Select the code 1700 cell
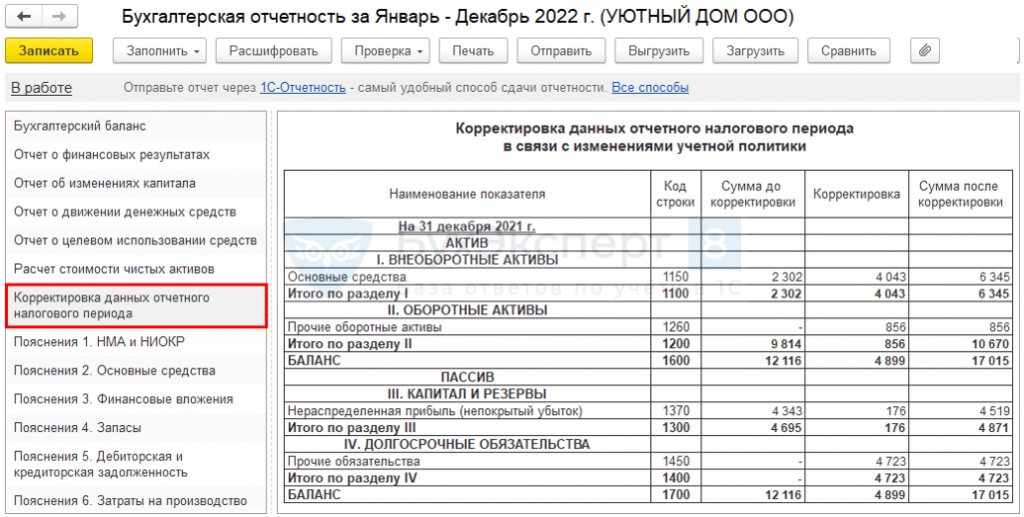The width and height of the screenshot is (1024, 517). pos(675,495)
